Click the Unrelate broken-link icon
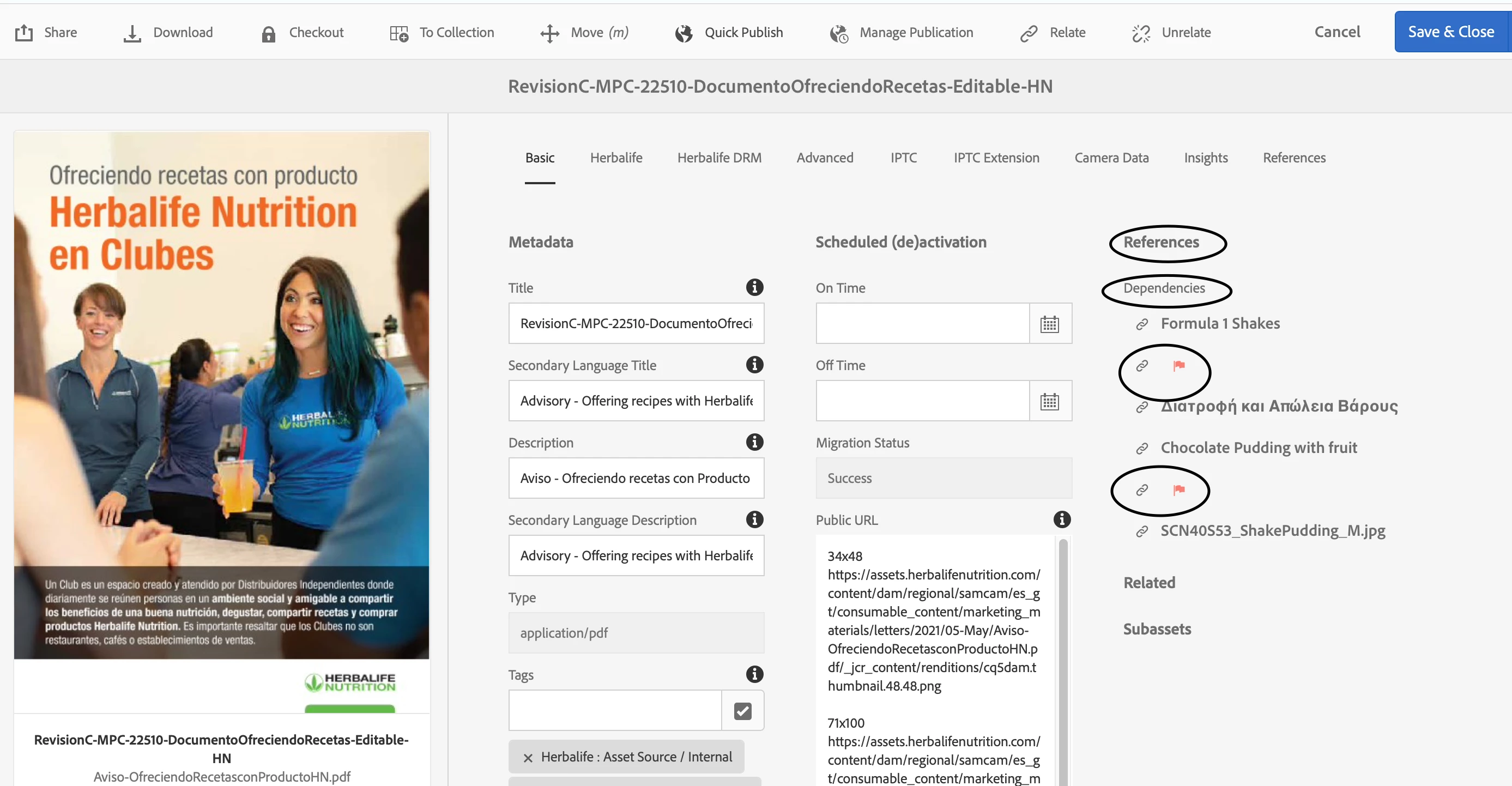The height and width of the screenshot is (786, 1512). click(1141, 33)
